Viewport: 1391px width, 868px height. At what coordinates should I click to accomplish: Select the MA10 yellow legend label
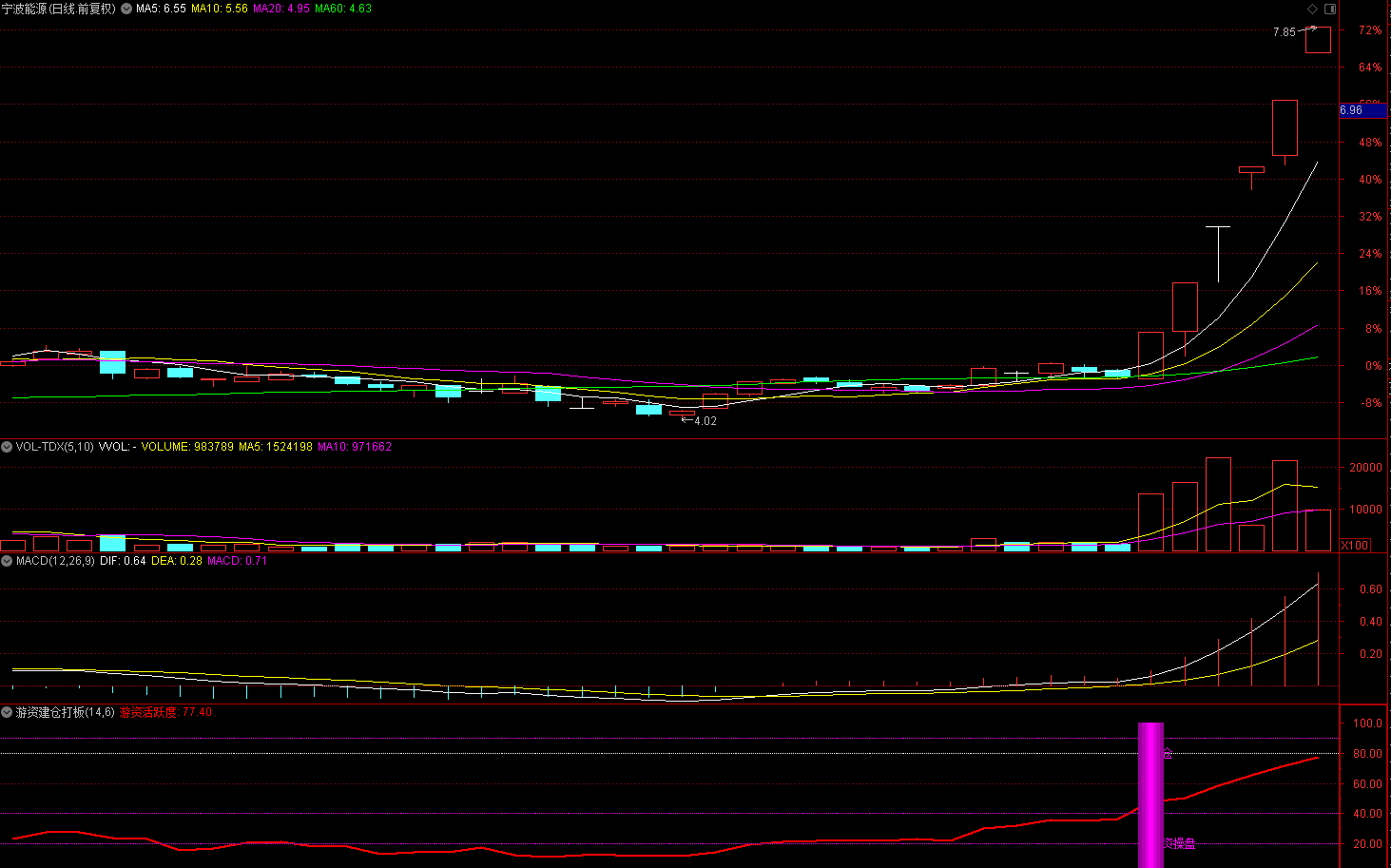[219, 9]
